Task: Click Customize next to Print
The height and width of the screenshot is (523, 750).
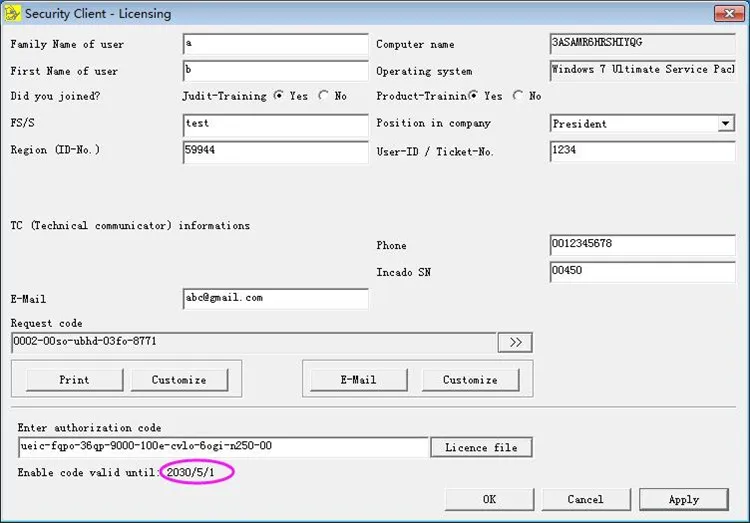Action: (179, 380)
